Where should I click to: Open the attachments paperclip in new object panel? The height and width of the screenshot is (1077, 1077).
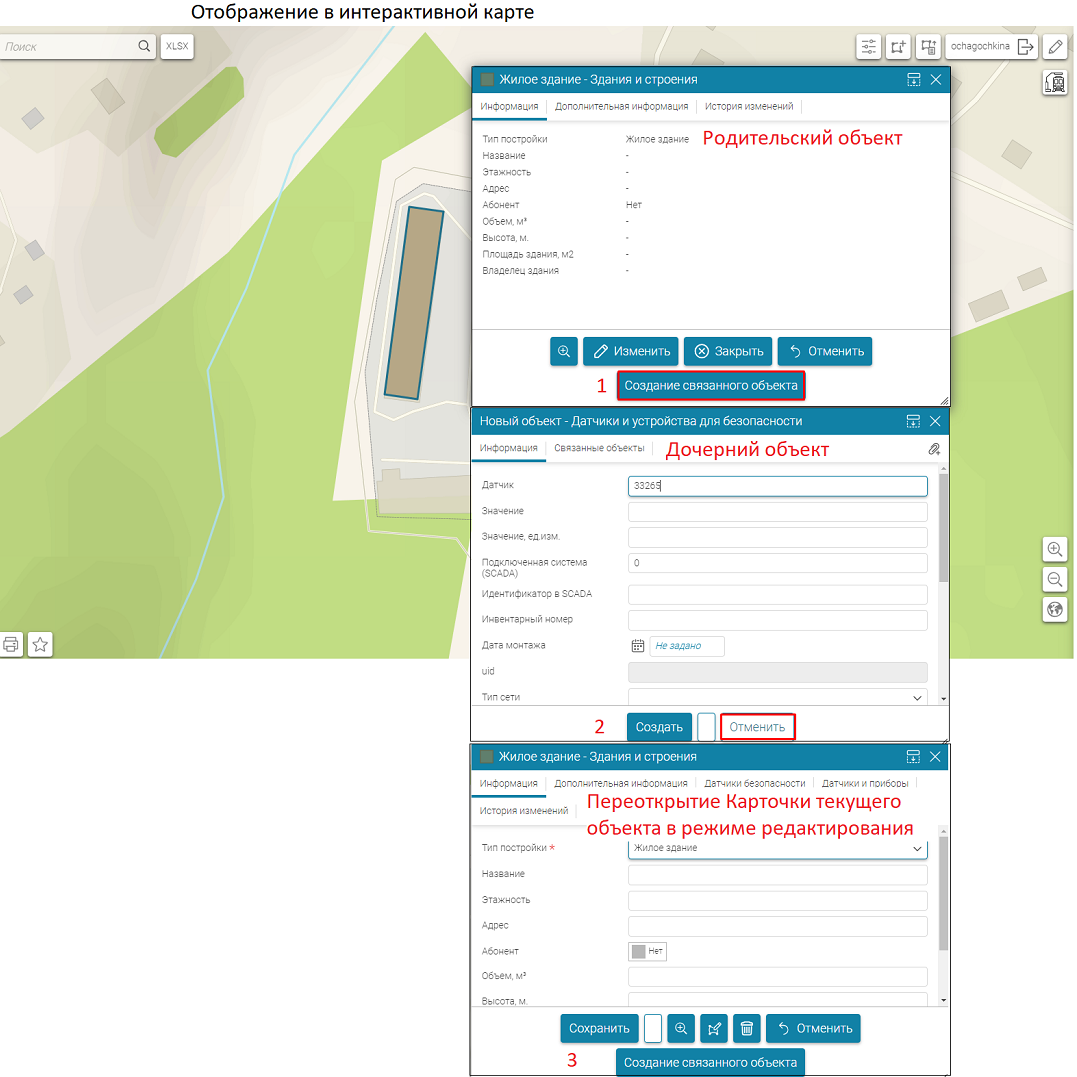[934, 450]
